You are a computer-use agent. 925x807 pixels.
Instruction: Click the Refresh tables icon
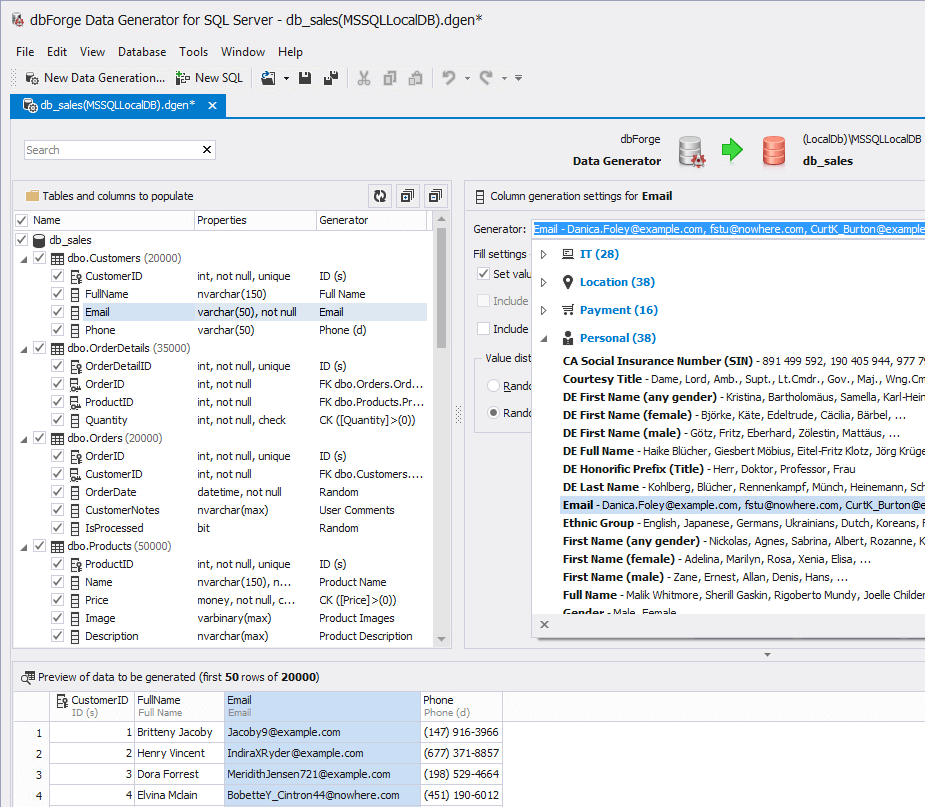tap(380, 196)
